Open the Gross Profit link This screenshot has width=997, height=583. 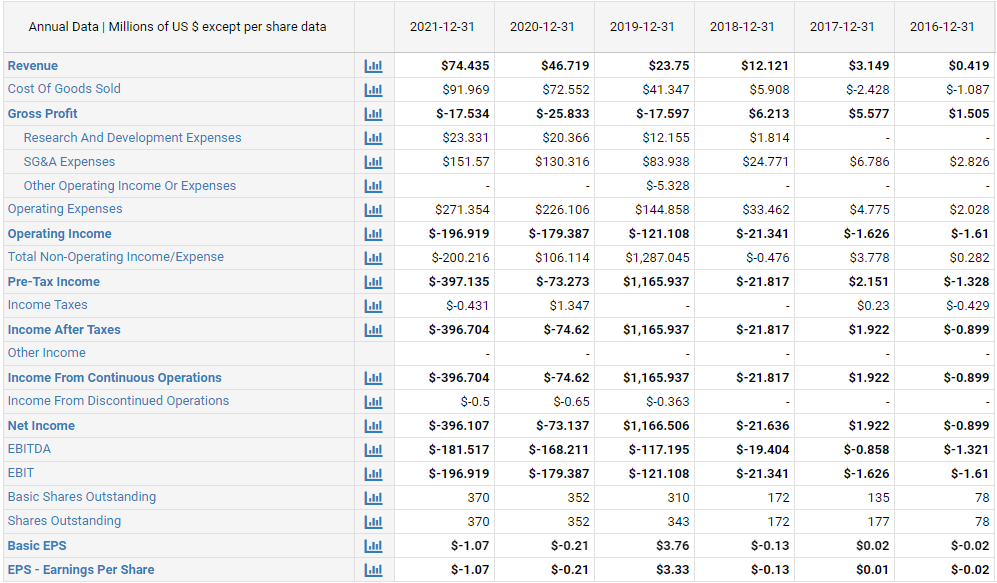click(x=43, y=114)
